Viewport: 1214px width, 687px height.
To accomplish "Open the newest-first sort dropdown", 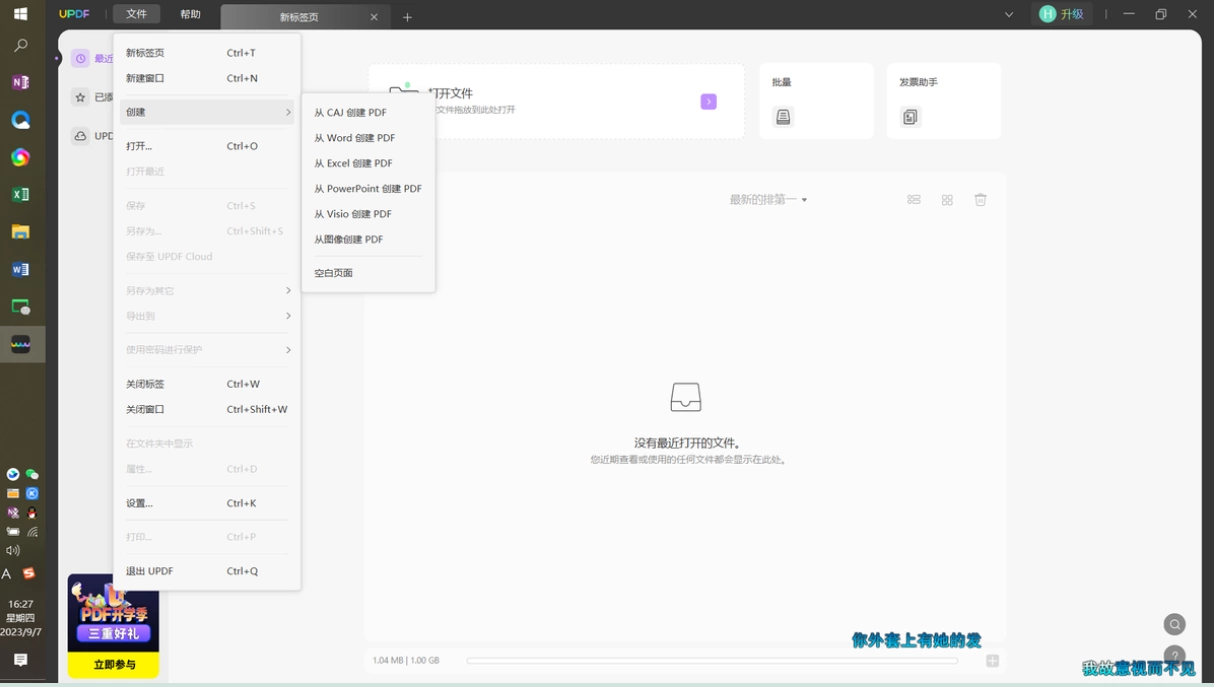I will click(768, 200).
